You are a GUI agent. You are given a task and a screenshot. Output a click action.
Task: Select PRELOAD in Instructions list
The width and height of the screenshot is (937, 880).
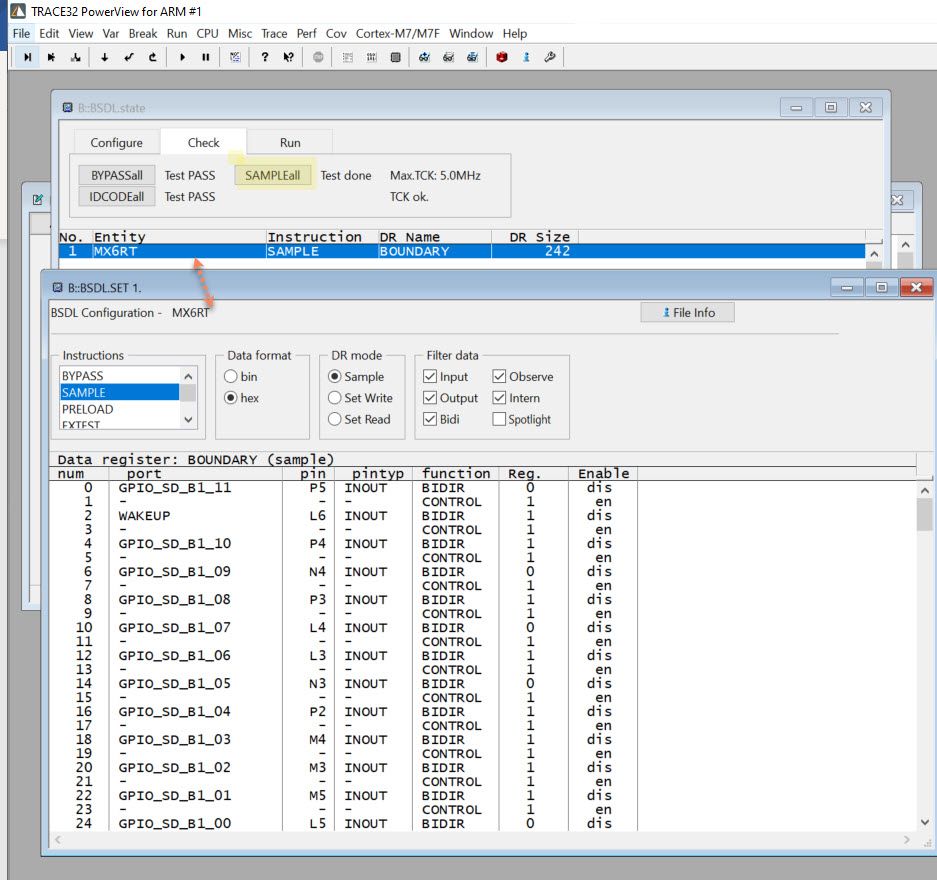pyautogui.click(x=119, y=409)
